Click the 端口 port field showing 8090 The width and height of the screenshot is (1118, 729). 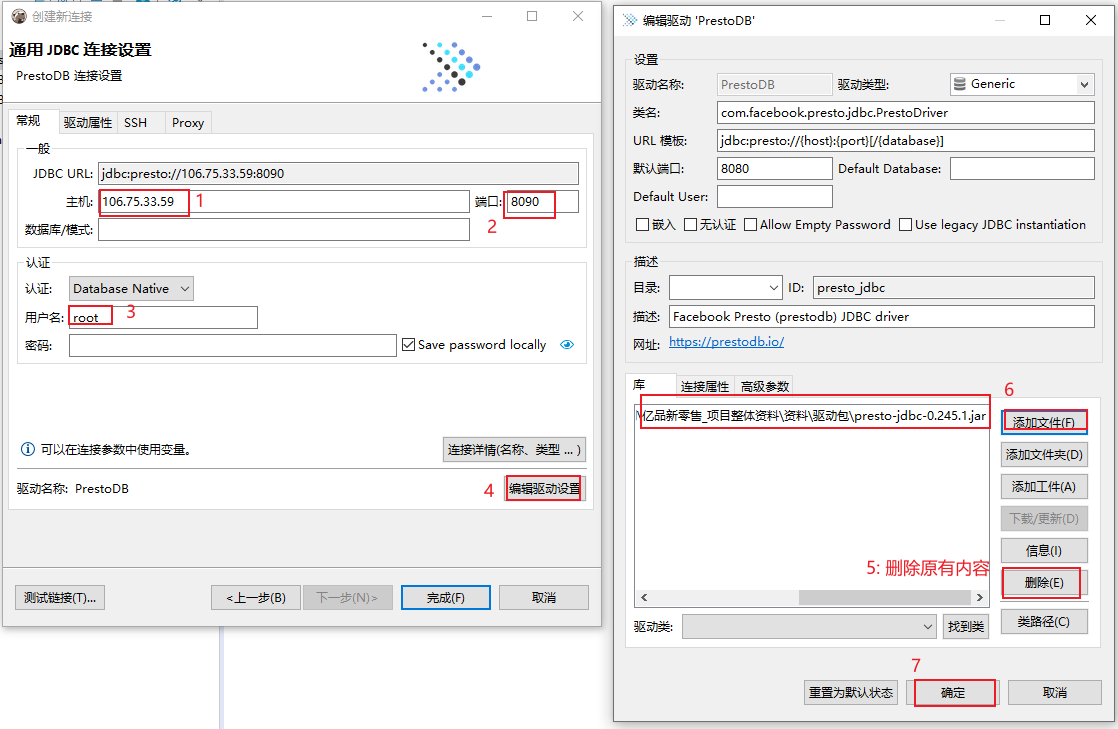(x=543, y=202)
